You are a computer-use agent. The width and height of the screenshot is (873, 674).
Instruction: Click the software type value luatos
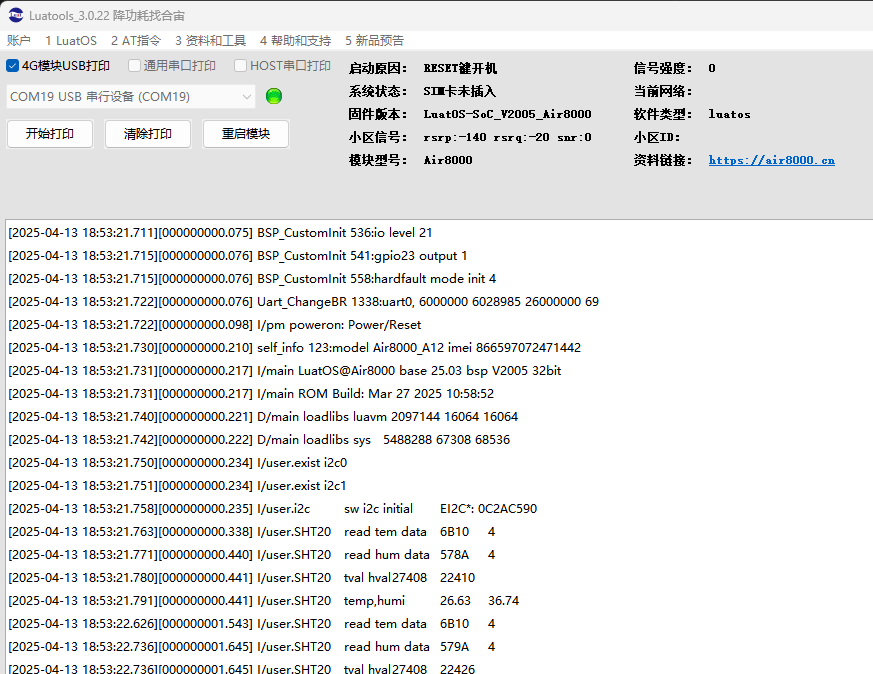(x=729, y=114)
